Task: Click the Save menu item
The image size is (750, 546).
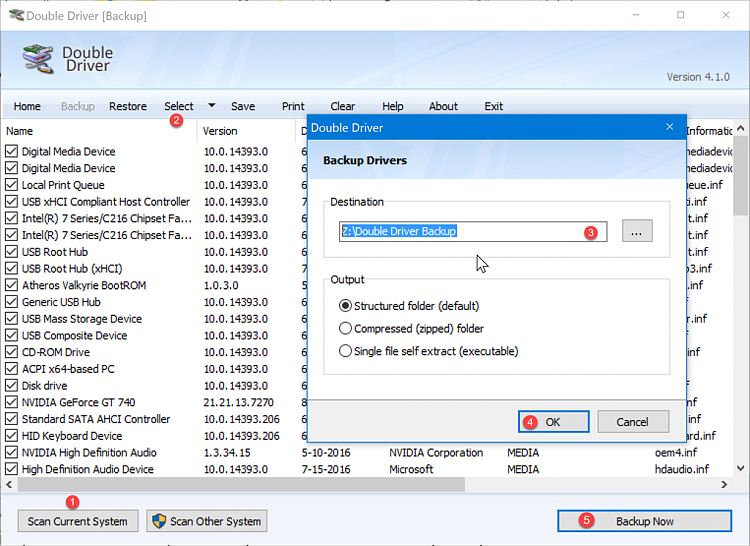Action: pos(243,106)
